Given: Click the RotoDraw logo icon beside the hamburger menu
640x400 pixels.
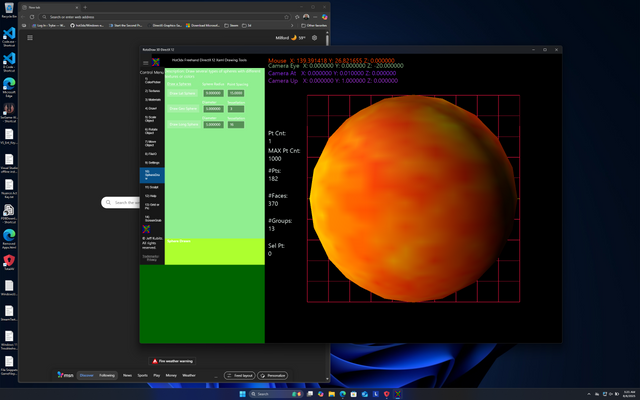Looking at the screenshot, I should click(156, 62).
